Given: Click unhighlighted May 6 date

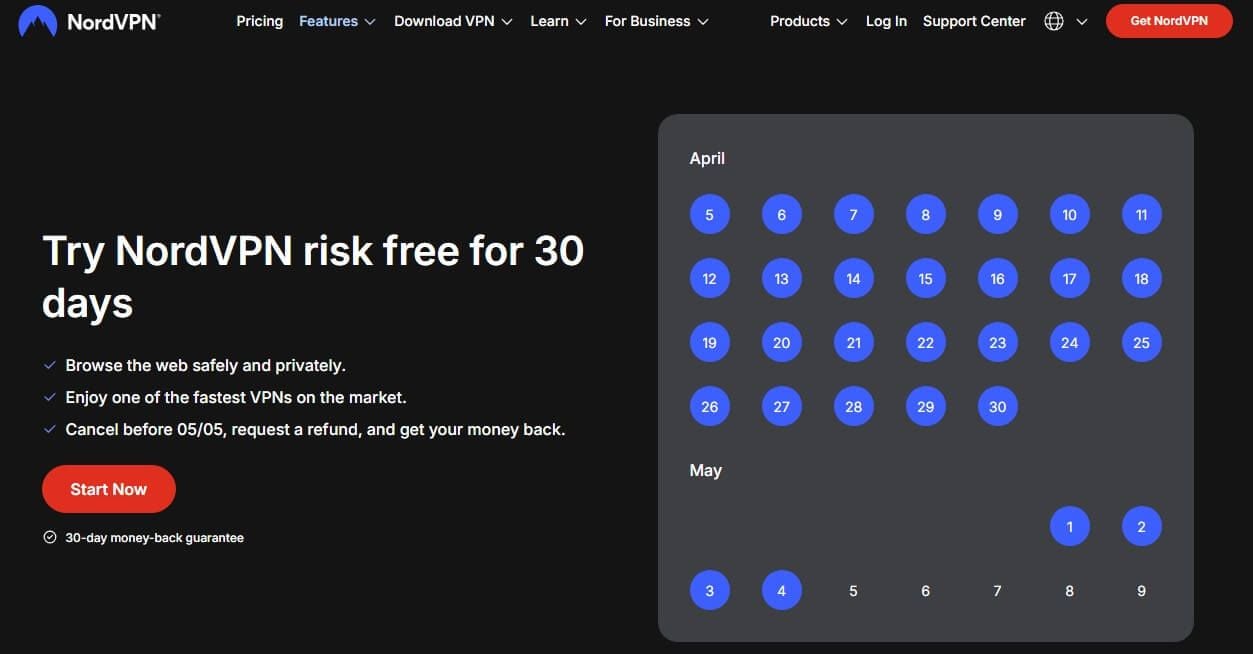Looking at the screenshot, I should coord(925,591).
